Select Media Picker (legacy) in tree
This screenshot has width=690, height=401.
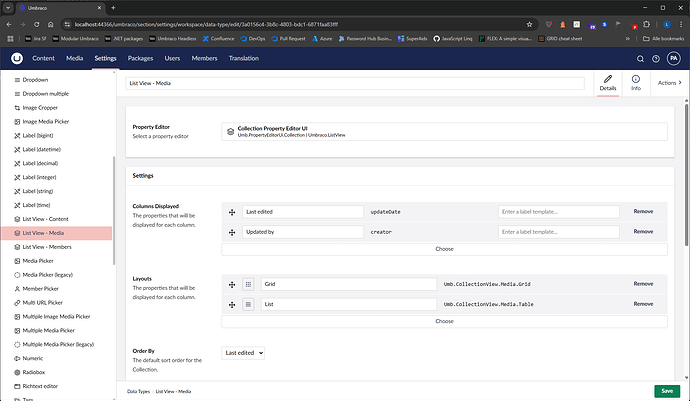[48, 275]
